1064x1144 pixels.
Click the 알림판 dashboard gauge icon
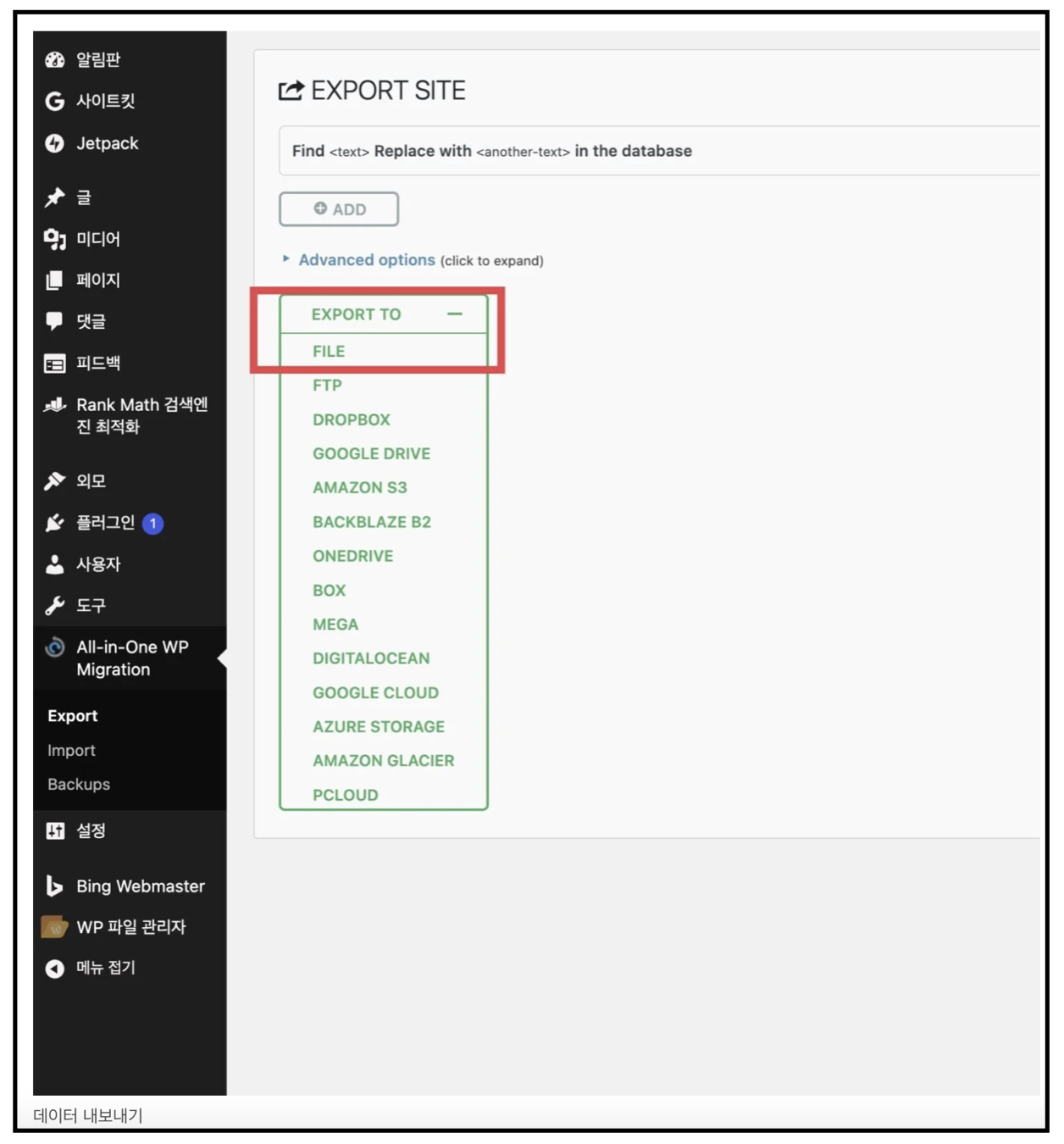(55, 59)
